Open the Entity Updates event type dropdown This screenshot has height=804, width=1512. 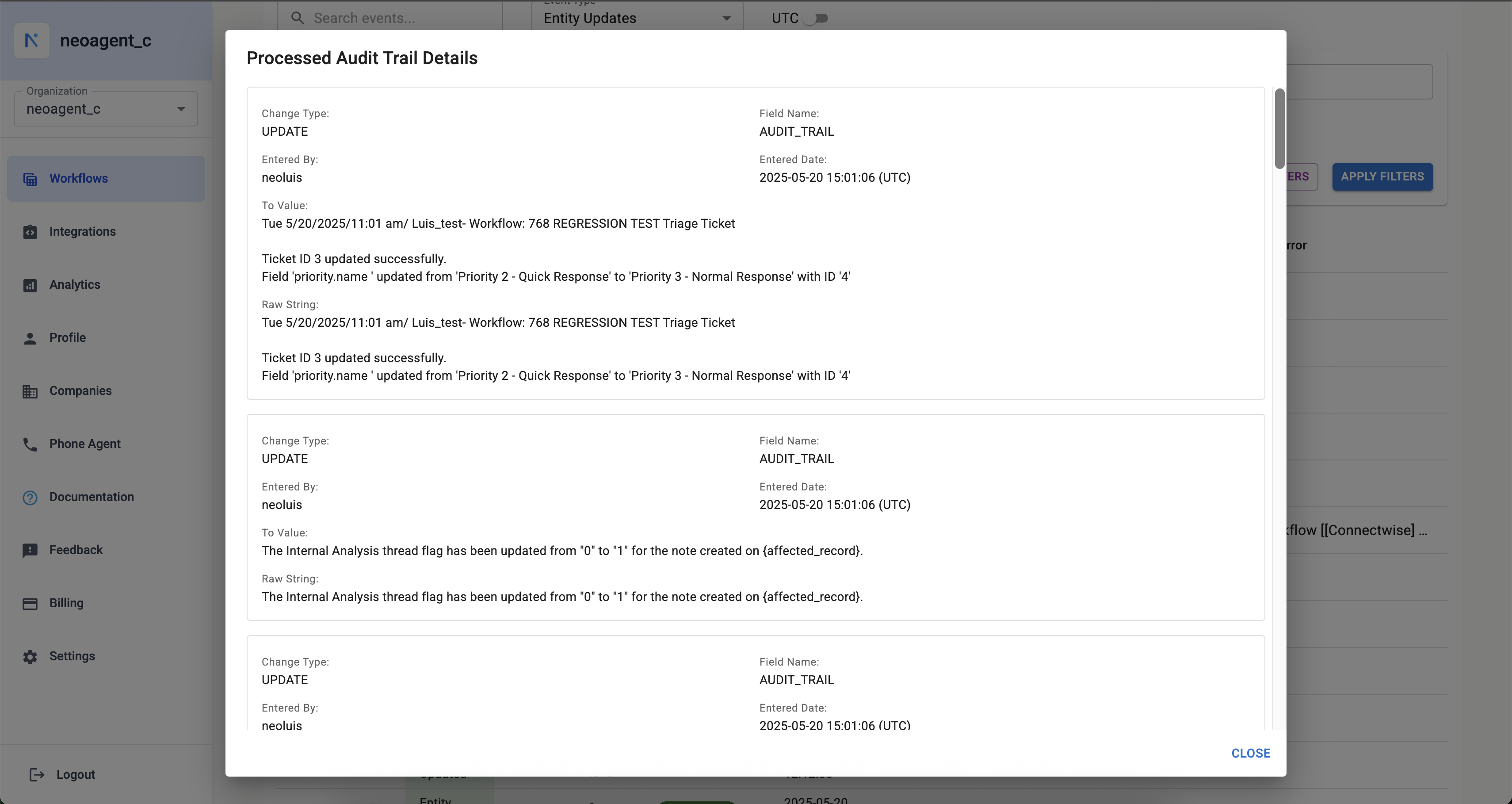[x=637, y=18]
